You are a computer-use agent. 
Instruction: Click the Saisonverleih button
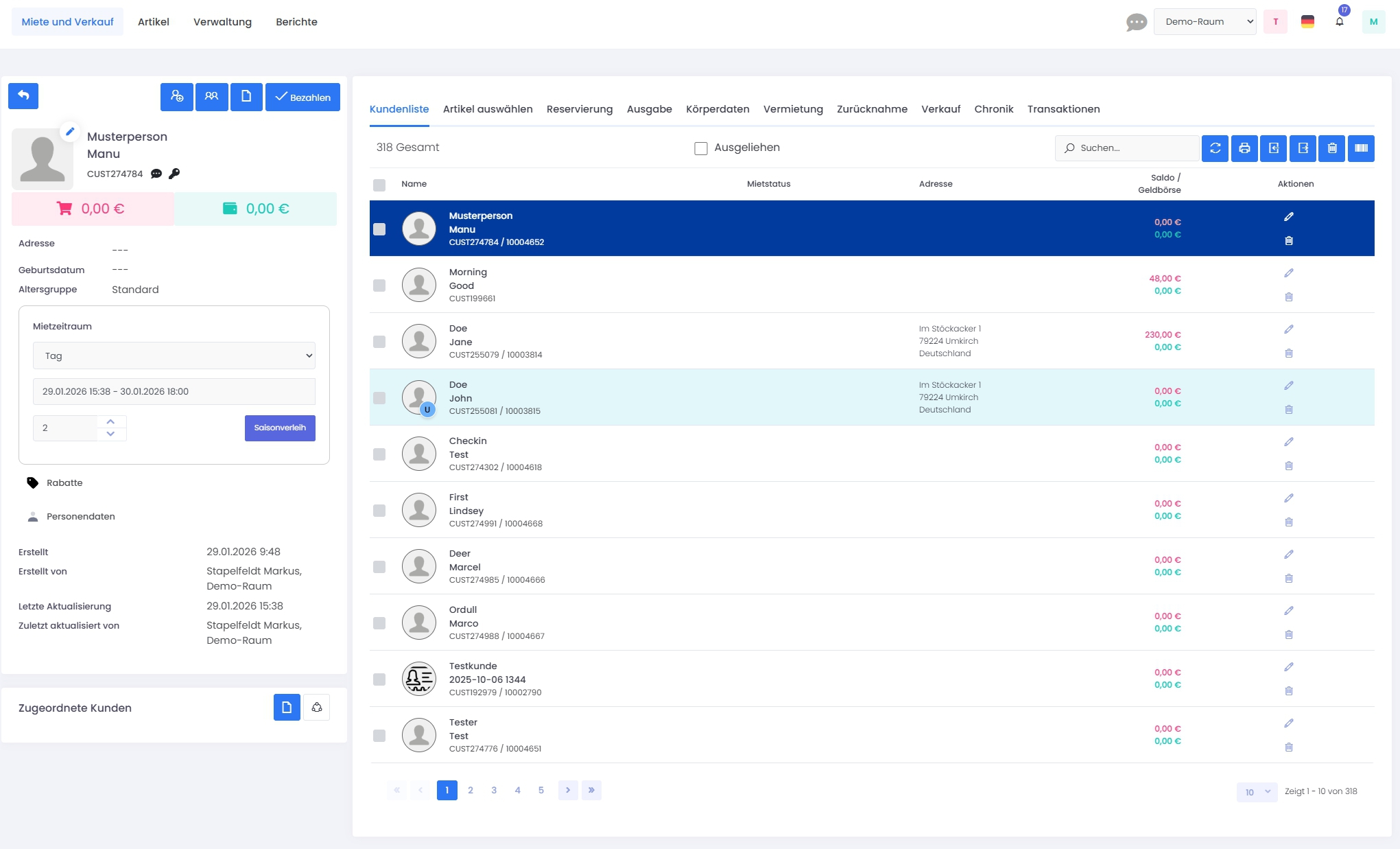click(280, 428)
